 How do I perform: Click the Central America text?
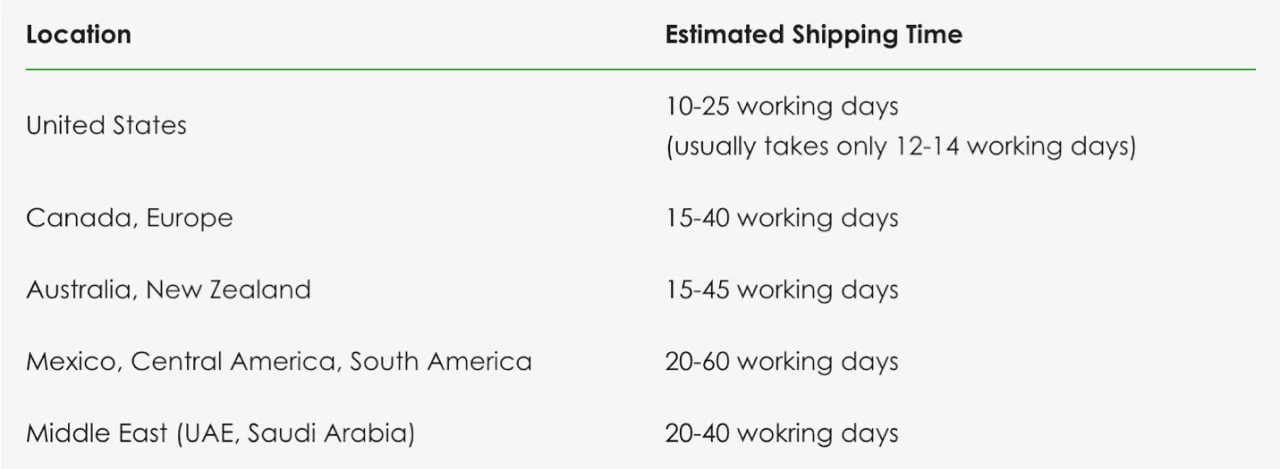point(235,362)
